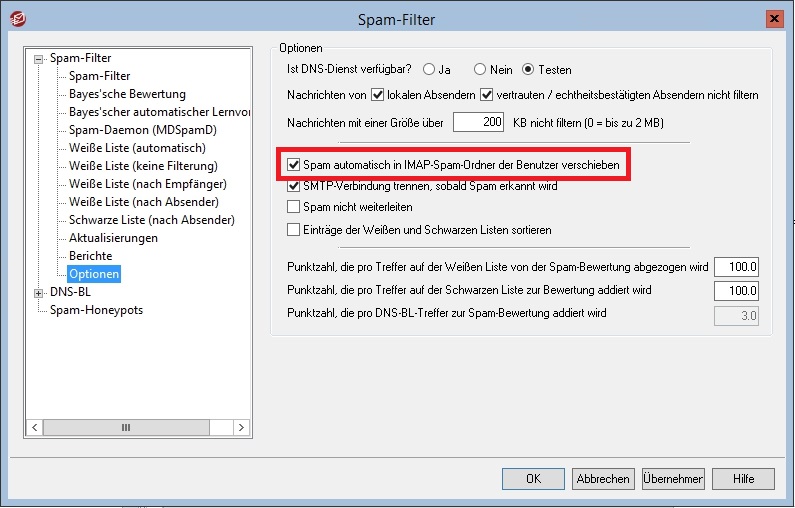This screenshot has width=795, height=508.
Task: Click the app icon in title bar
Action: [x=14, y=18]
